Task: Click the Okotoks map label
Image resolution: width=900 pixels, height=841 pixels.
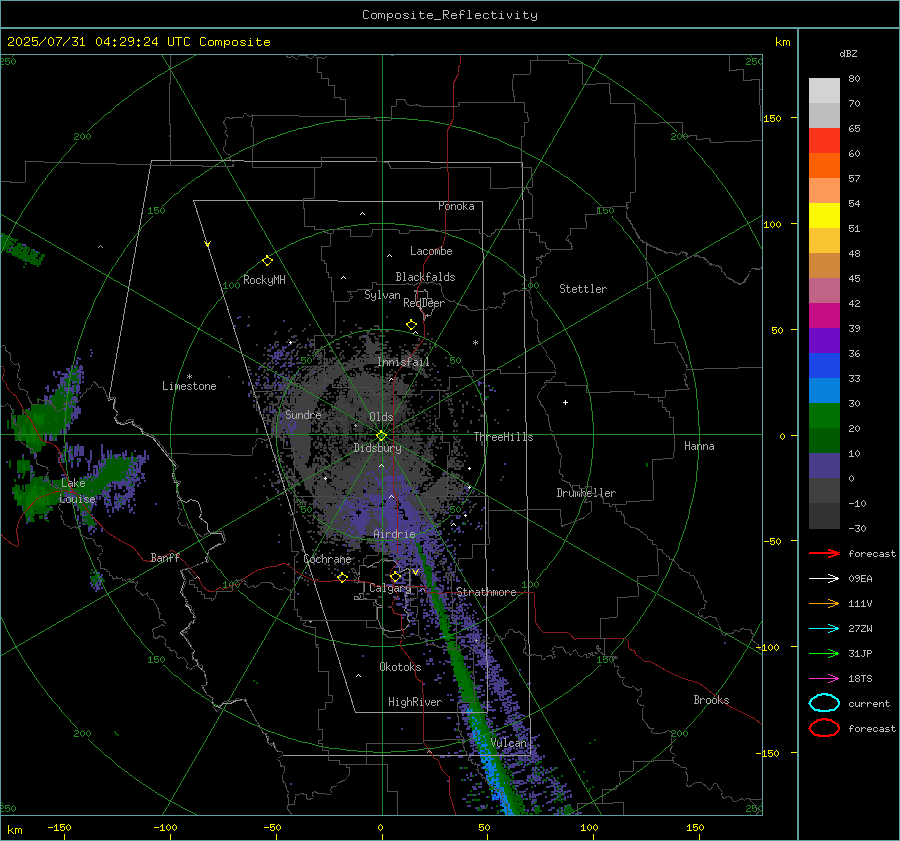Action: tap(400, 667)
